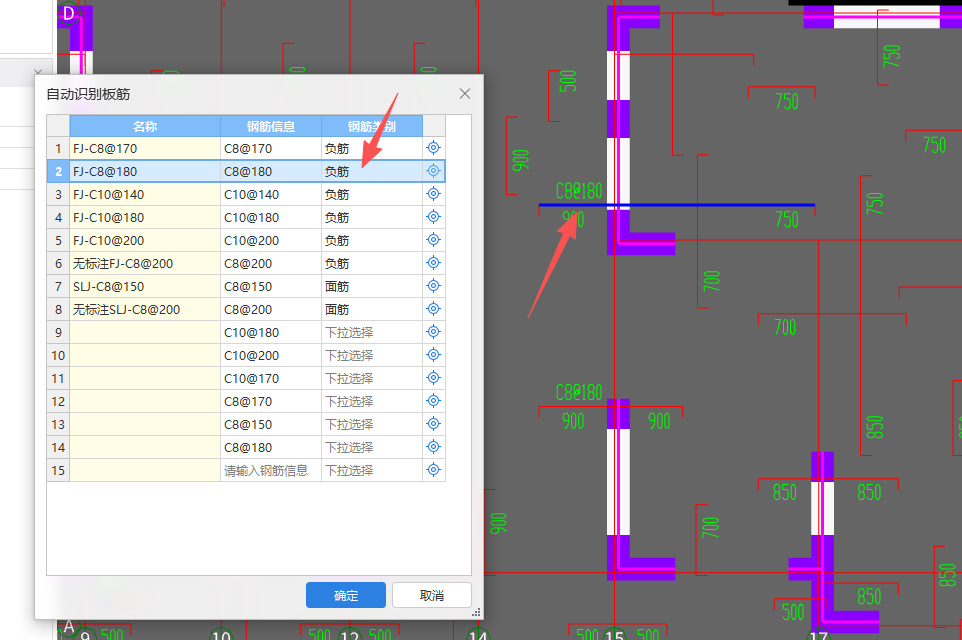
Task: Click locate icon in row 11
Action: 433,378
